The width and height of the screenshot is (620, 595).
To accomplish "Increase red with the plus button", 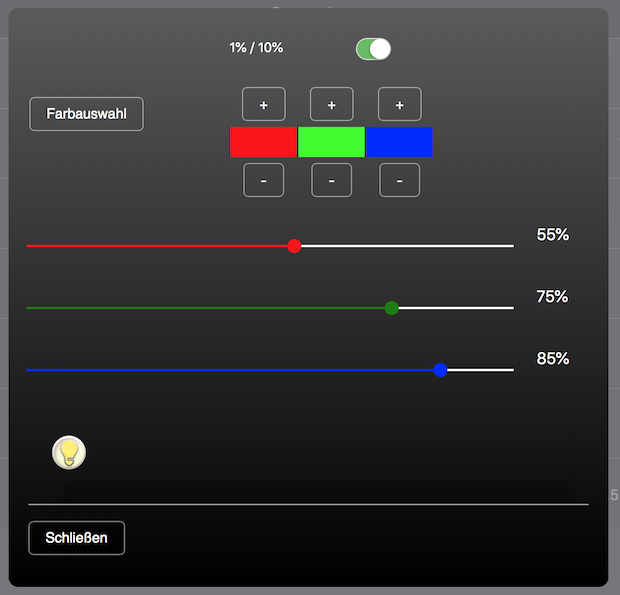I will pyautogui.click(x=264, y=105).
